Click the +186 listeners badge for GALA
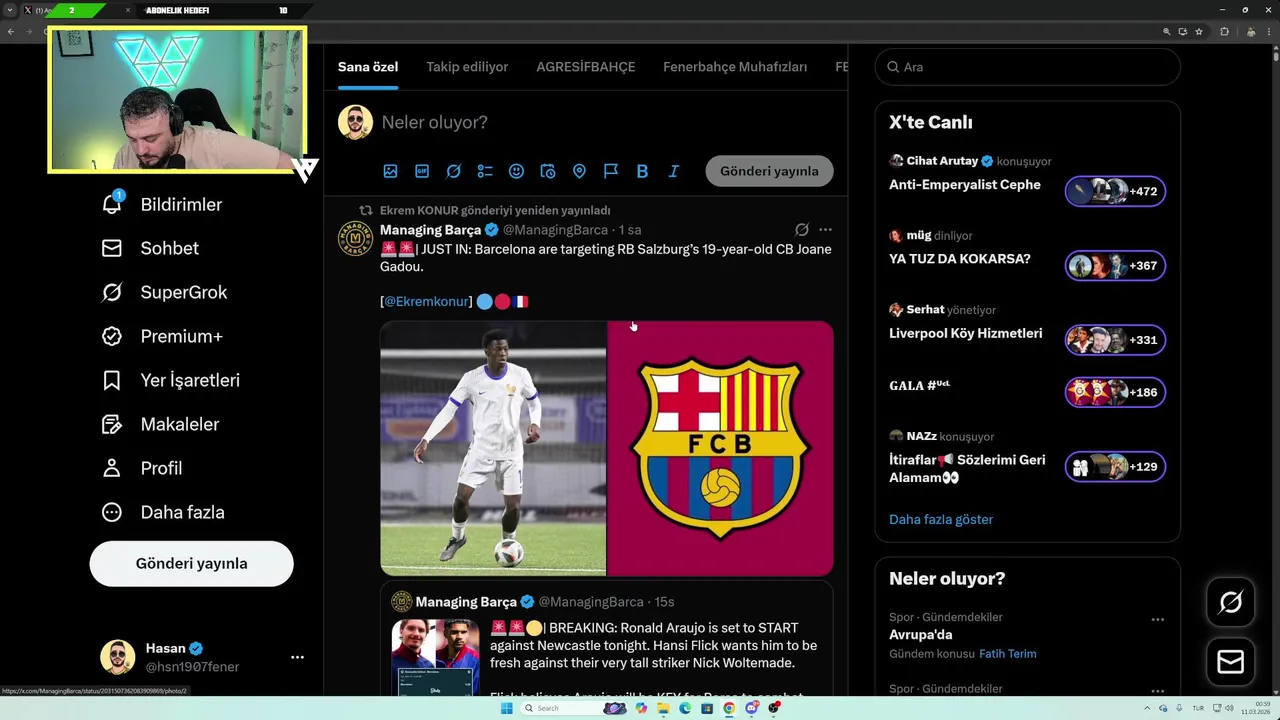The height and width of the screenshot is (720, 1280). 1115,392
